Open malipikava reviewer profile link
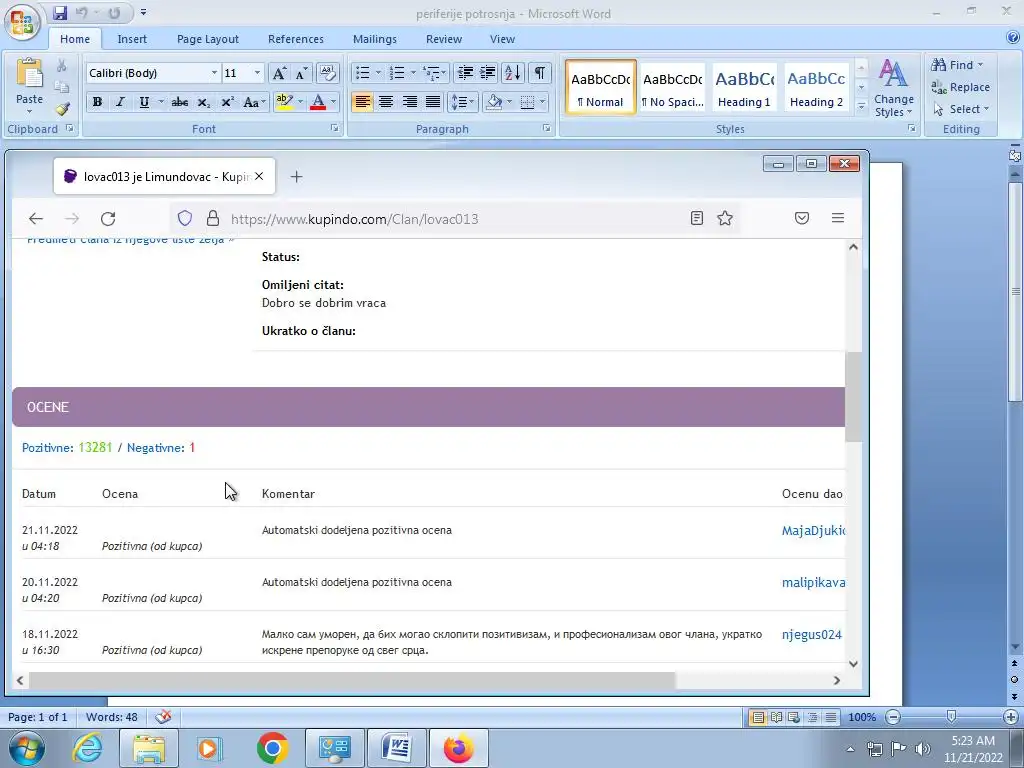Screen dimensions: 1024x768 813,583
